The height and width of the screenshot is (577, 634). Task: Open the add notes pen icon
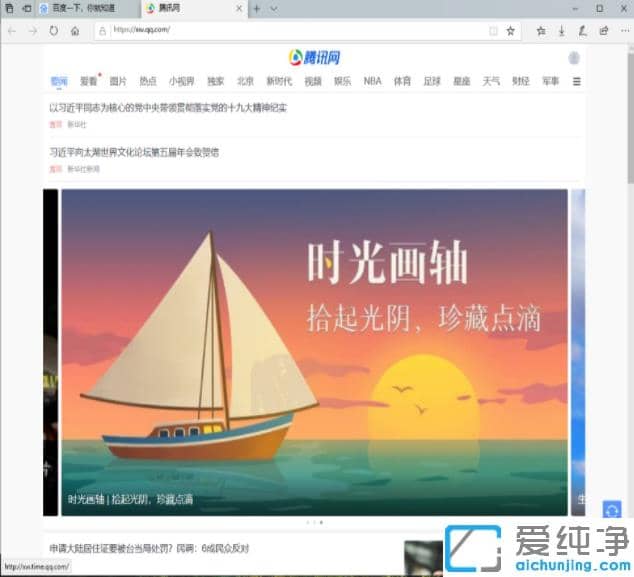583,31
